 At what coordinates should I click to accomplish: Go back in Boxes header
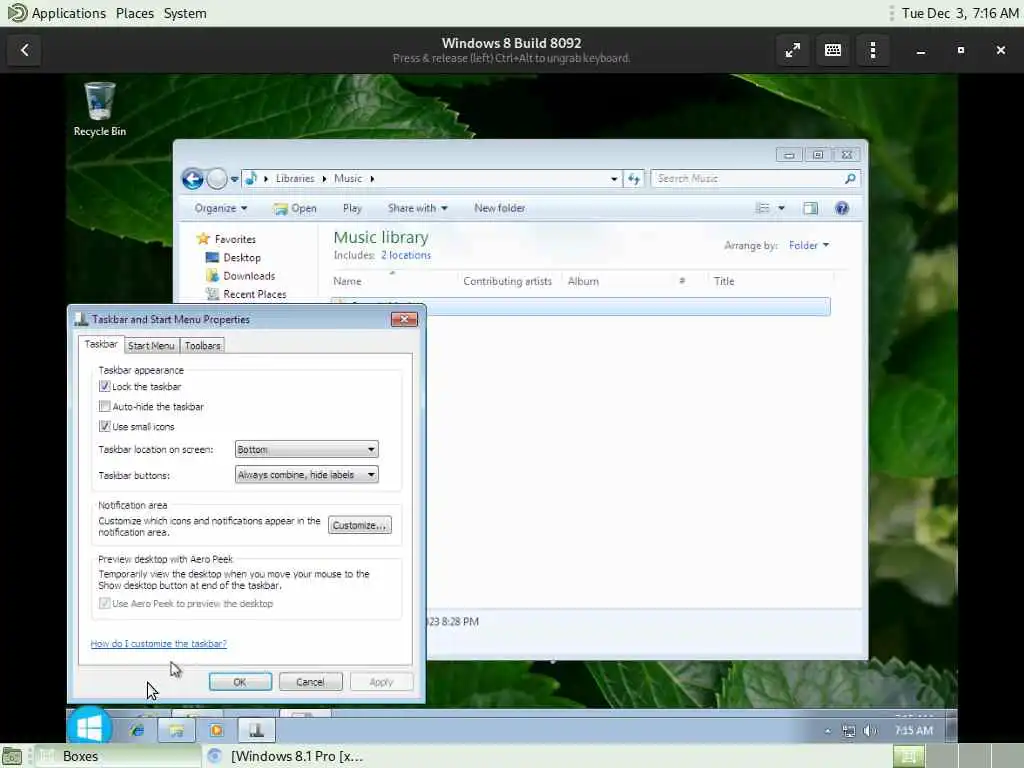point(25,50)
